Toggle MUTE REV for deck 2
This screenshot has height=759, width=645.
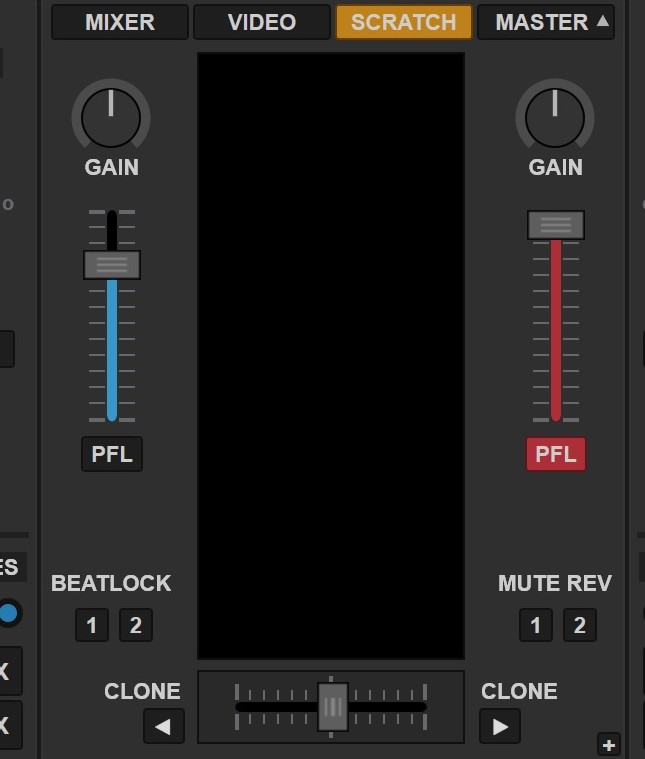click(580, 625)
